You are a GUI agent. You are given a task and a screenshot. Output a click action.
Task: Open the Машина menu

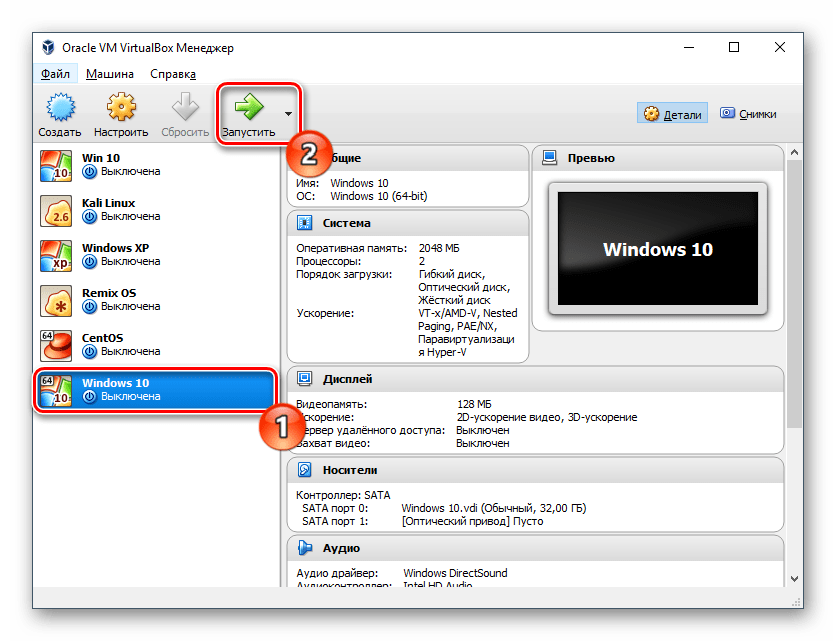click(x=109, y=73)
